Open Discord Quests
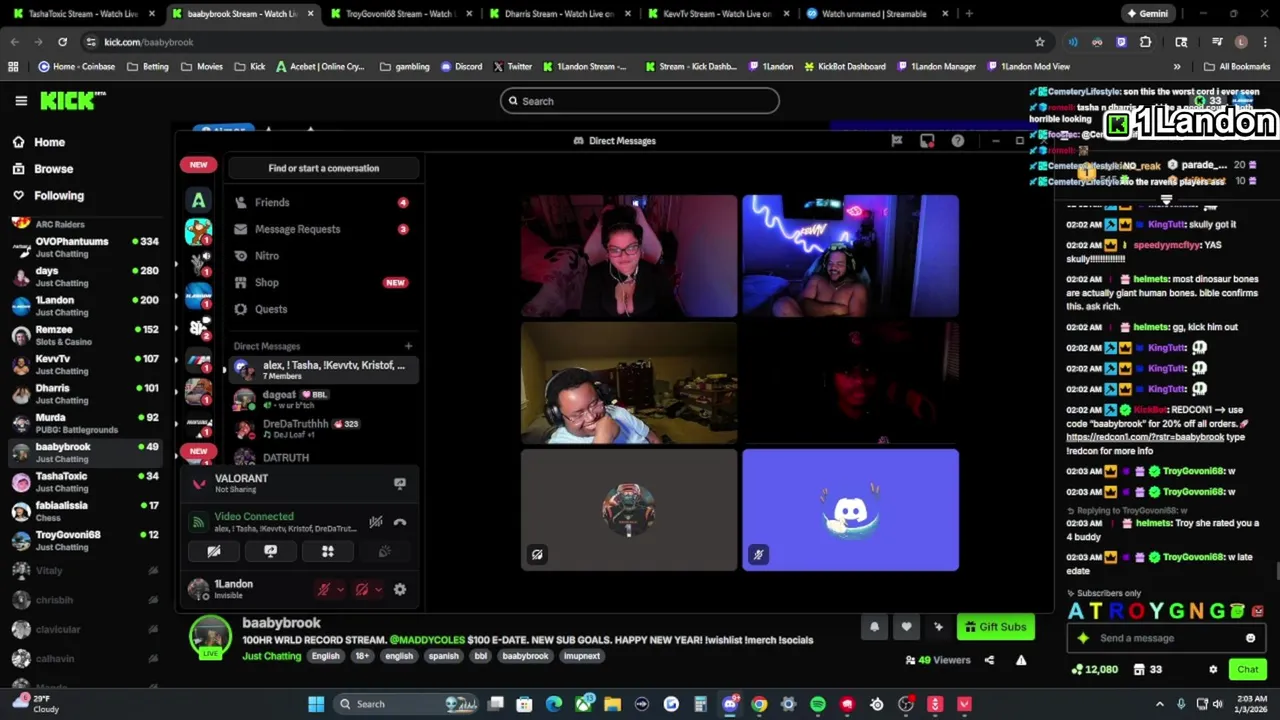This screenshot has height=720, width=1280. pos(322,310)
